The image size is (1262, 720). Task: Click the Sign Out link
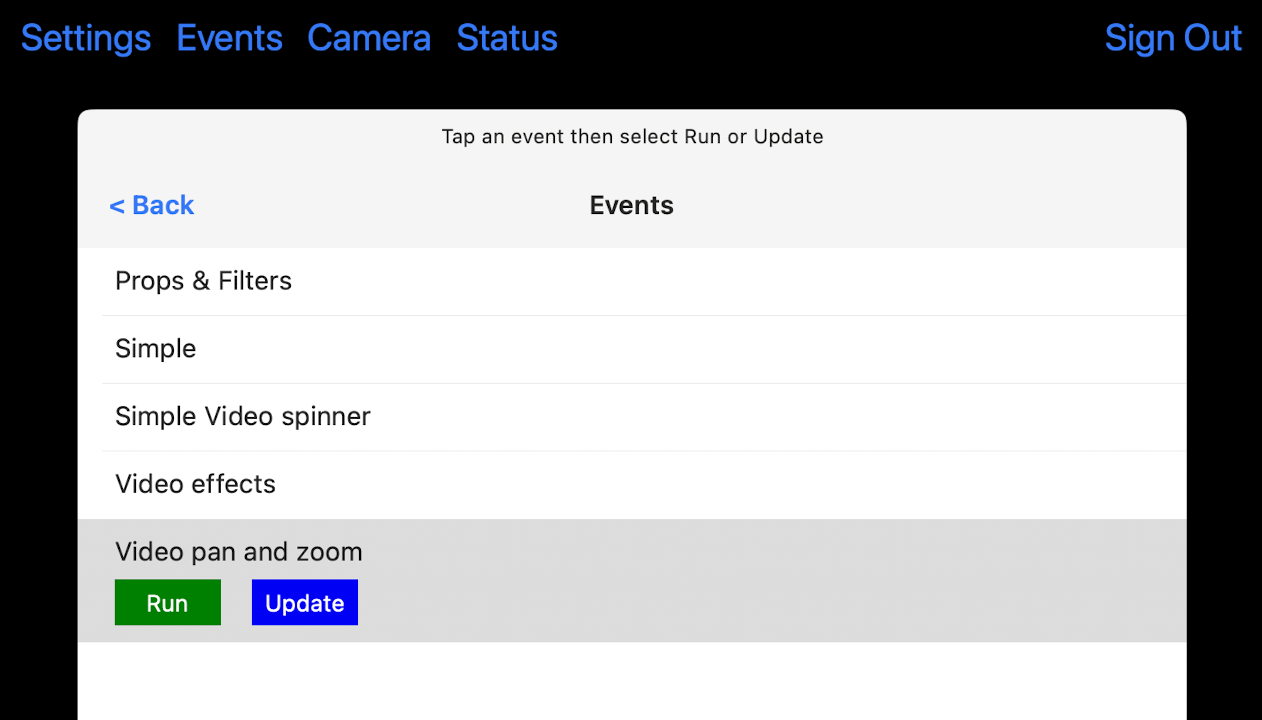pyautogui.click(x=1172, y=38)
